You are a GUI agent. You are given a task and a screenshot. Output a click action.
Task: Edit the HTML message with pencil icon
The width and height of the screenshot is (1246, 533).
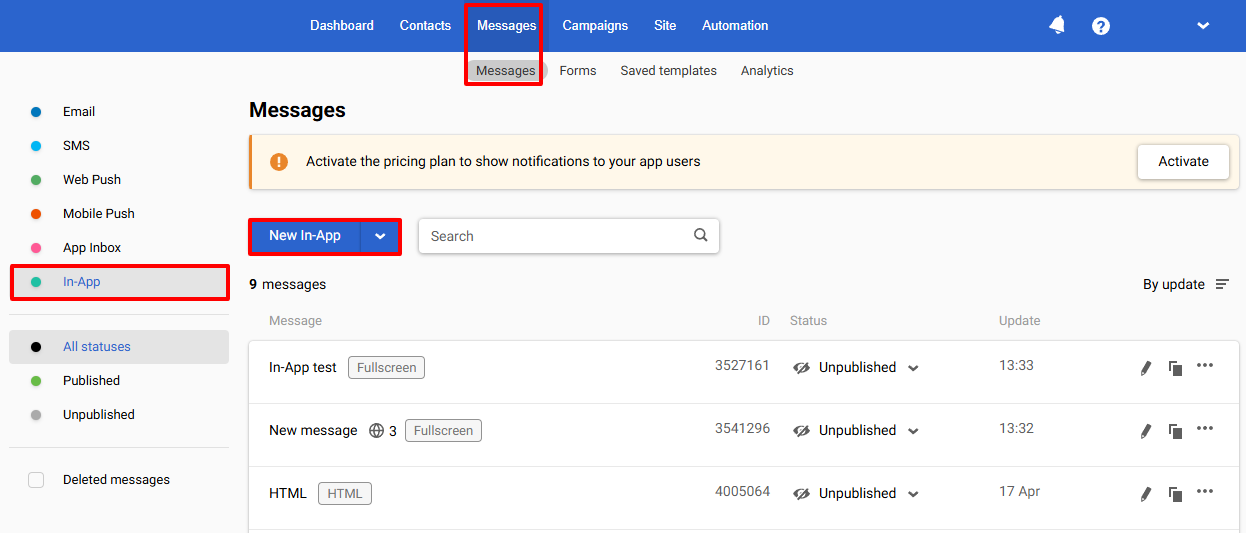tap(1146, 495)
